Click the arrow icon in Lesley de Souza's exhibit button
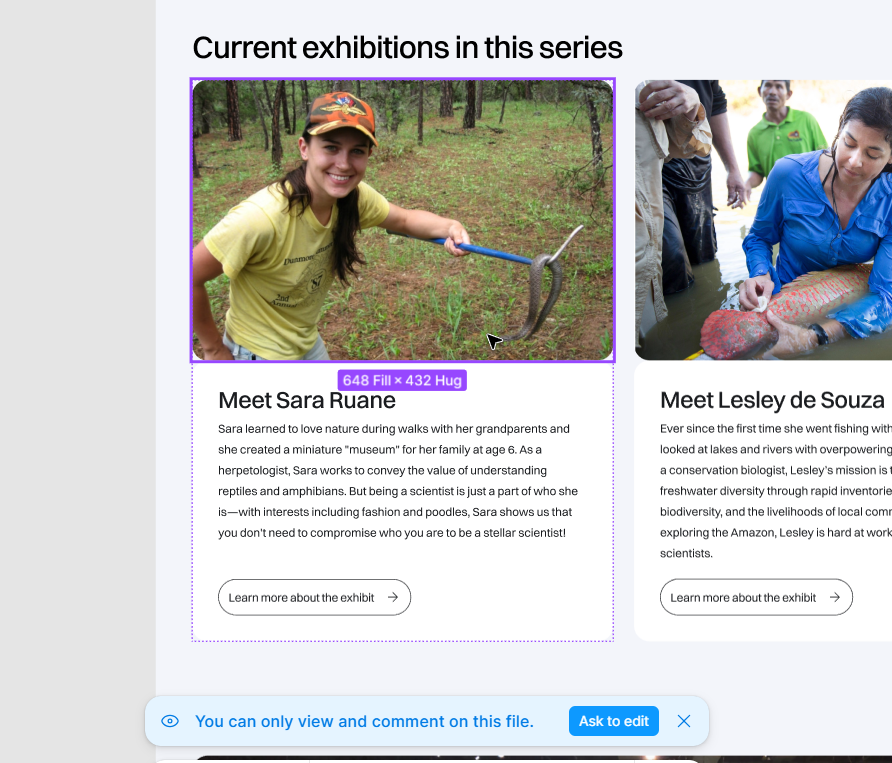This screenshot has height=763, width=892. point(835,597)
